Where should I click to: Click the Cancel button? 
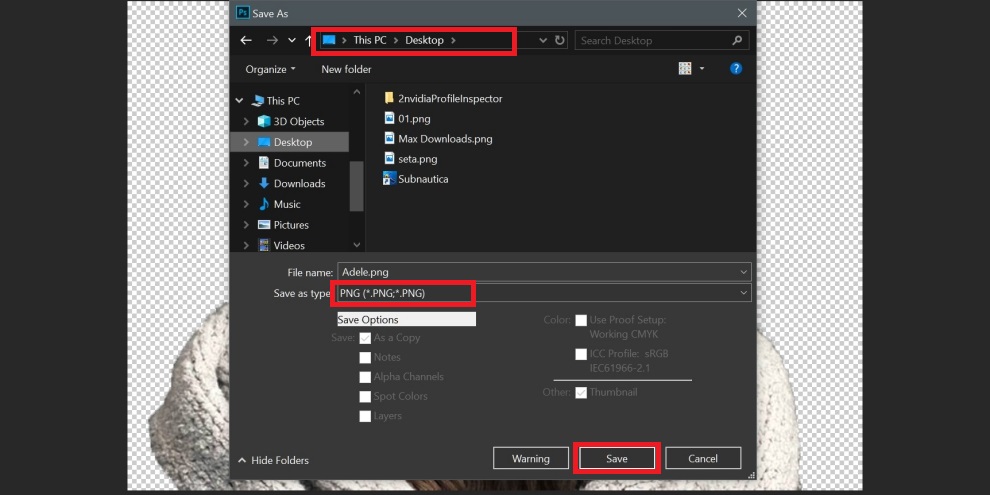click(703, 458)
